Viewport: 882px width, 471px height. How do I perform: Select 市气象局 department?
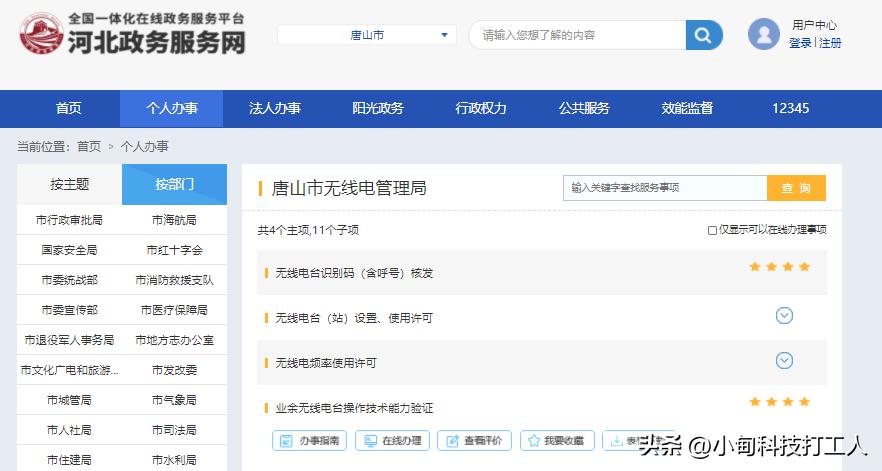click(x=174, y=400)
